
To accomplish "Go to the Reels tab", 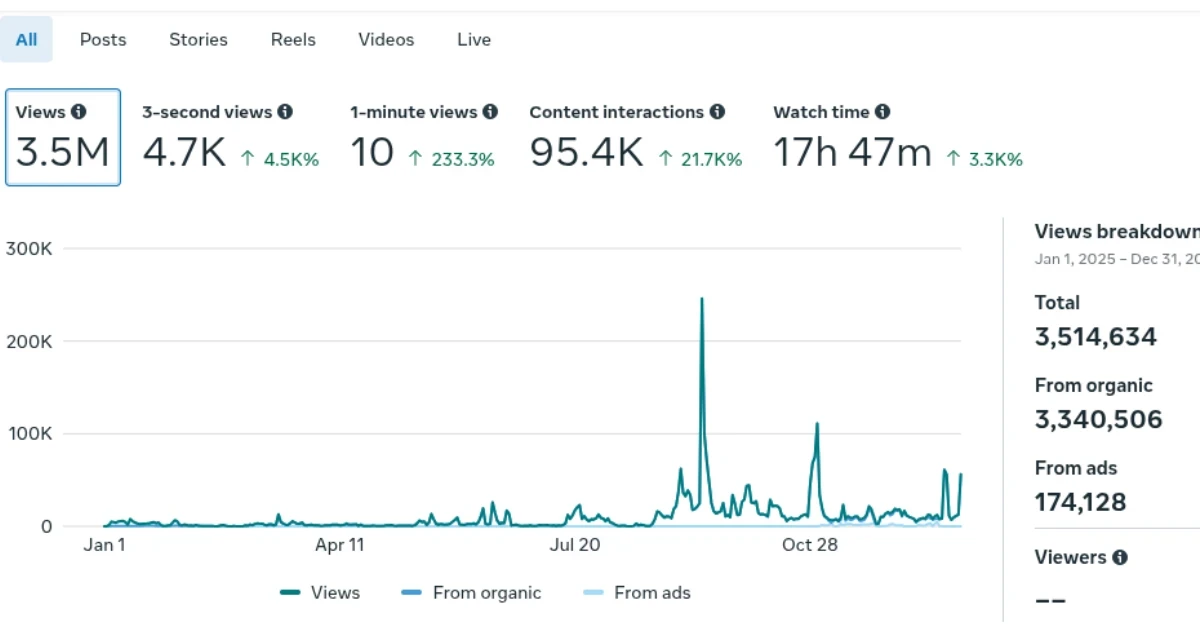I will [293, 40].
